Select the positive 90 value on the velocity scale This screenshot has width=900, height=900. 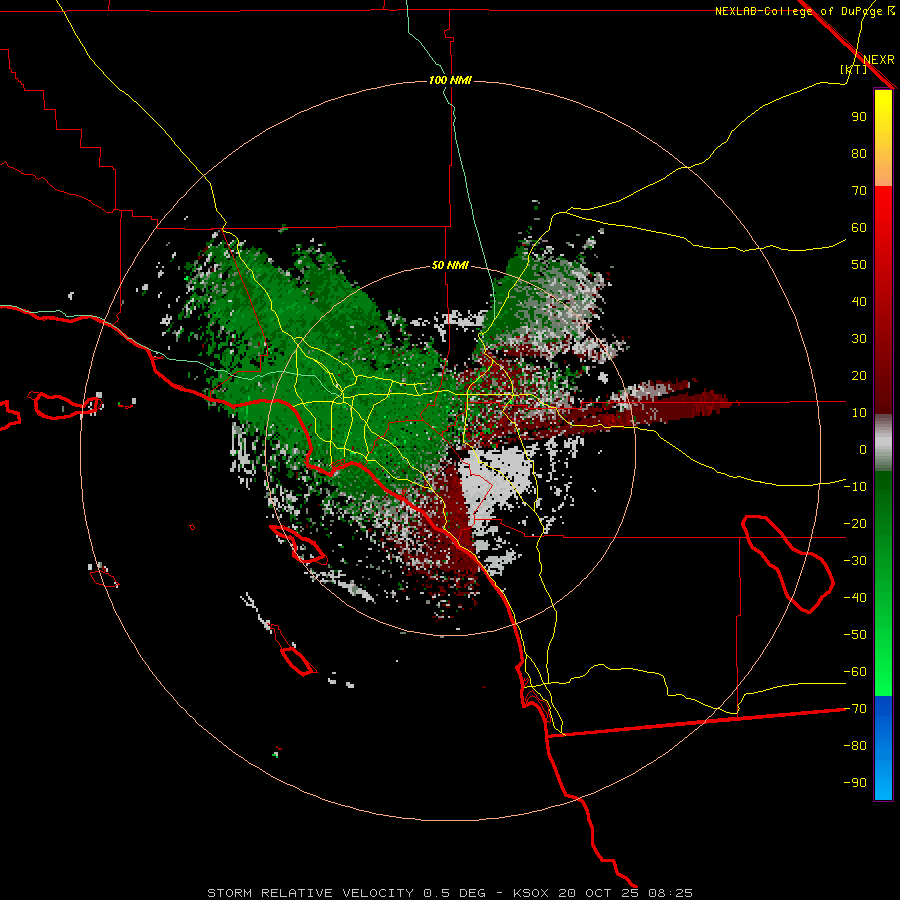tap(859, 117)
